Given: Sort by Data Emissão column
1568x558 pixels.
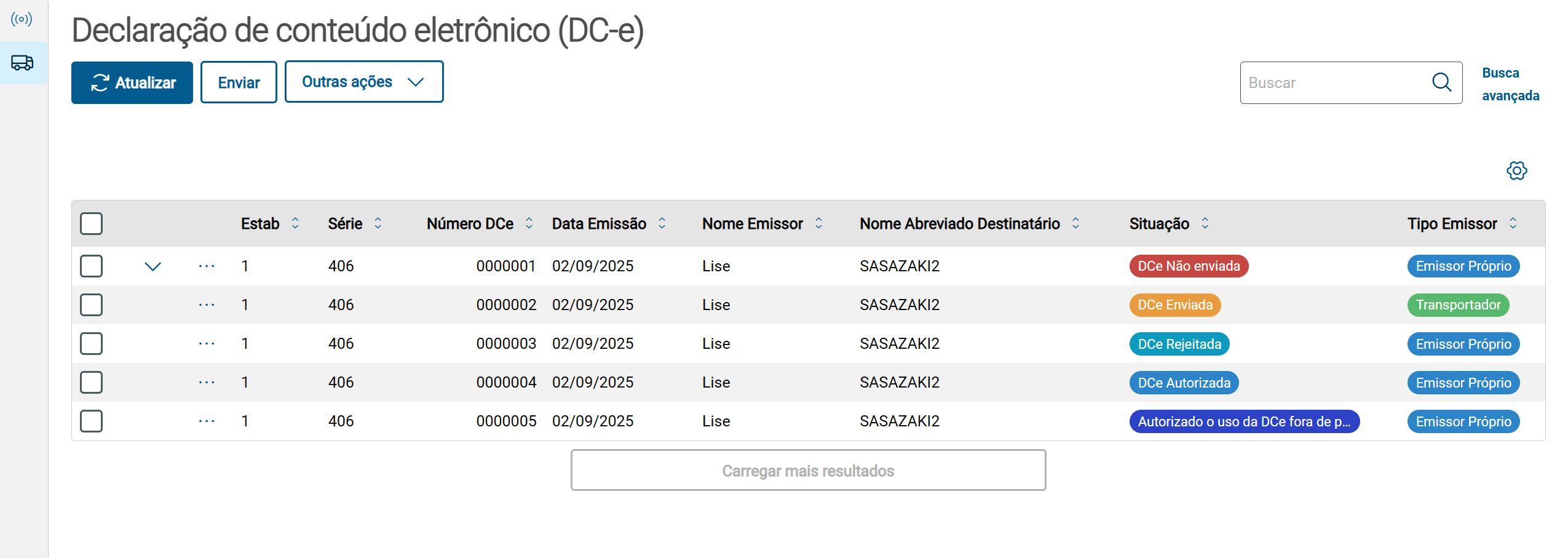Looking at the screenshot, I should pos(662,223).
